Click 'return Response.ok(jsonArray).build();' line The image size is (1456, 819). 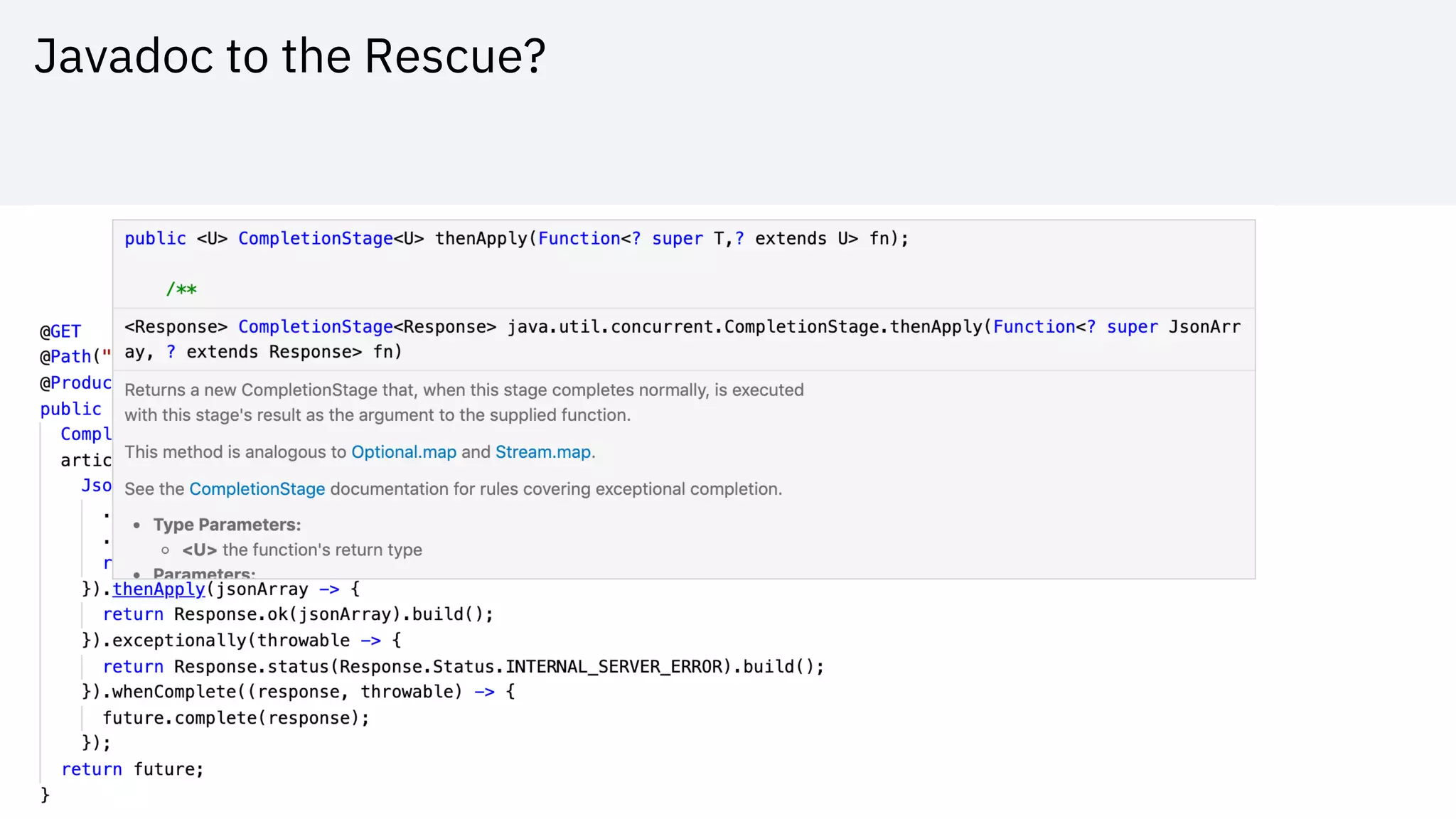tap(298, 614)
